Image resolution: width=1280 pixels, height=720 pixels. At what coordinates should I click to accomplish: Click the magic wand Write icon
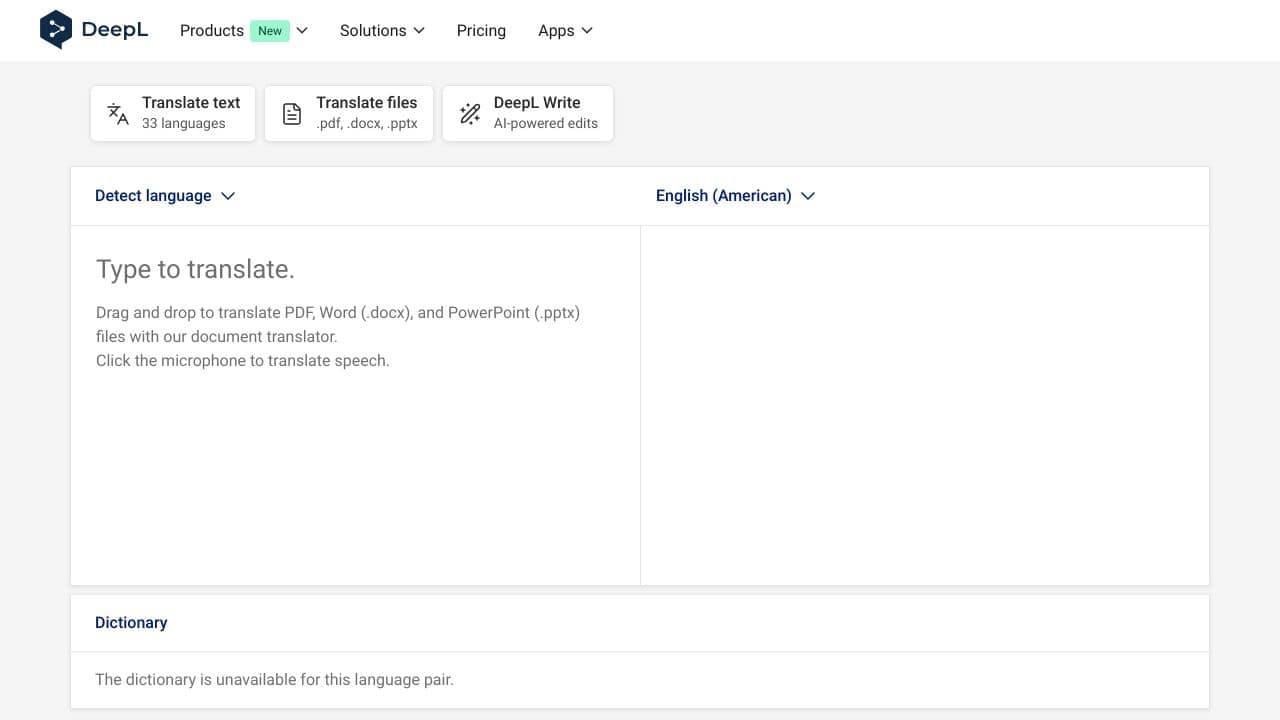click(x=470, y=114)
